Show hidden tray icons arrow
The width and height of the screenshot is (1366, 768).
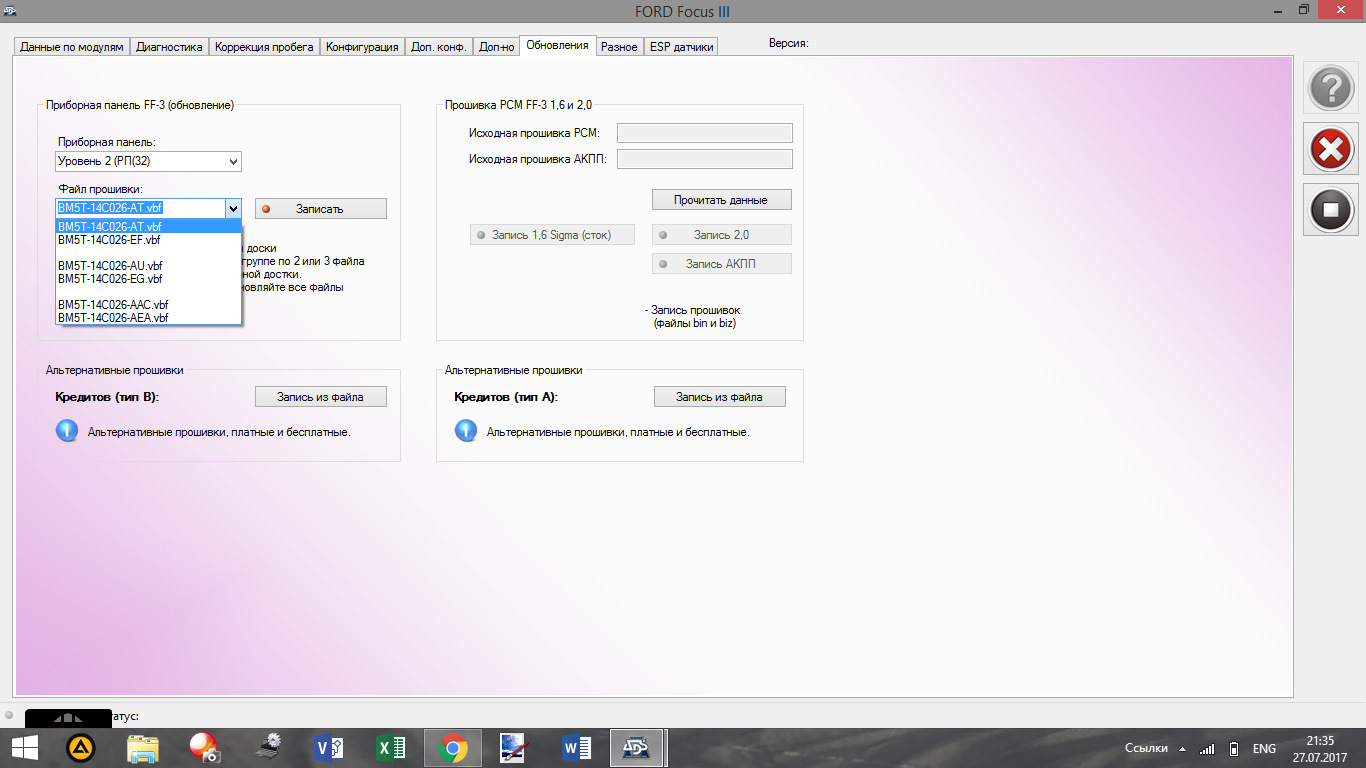1182,749
